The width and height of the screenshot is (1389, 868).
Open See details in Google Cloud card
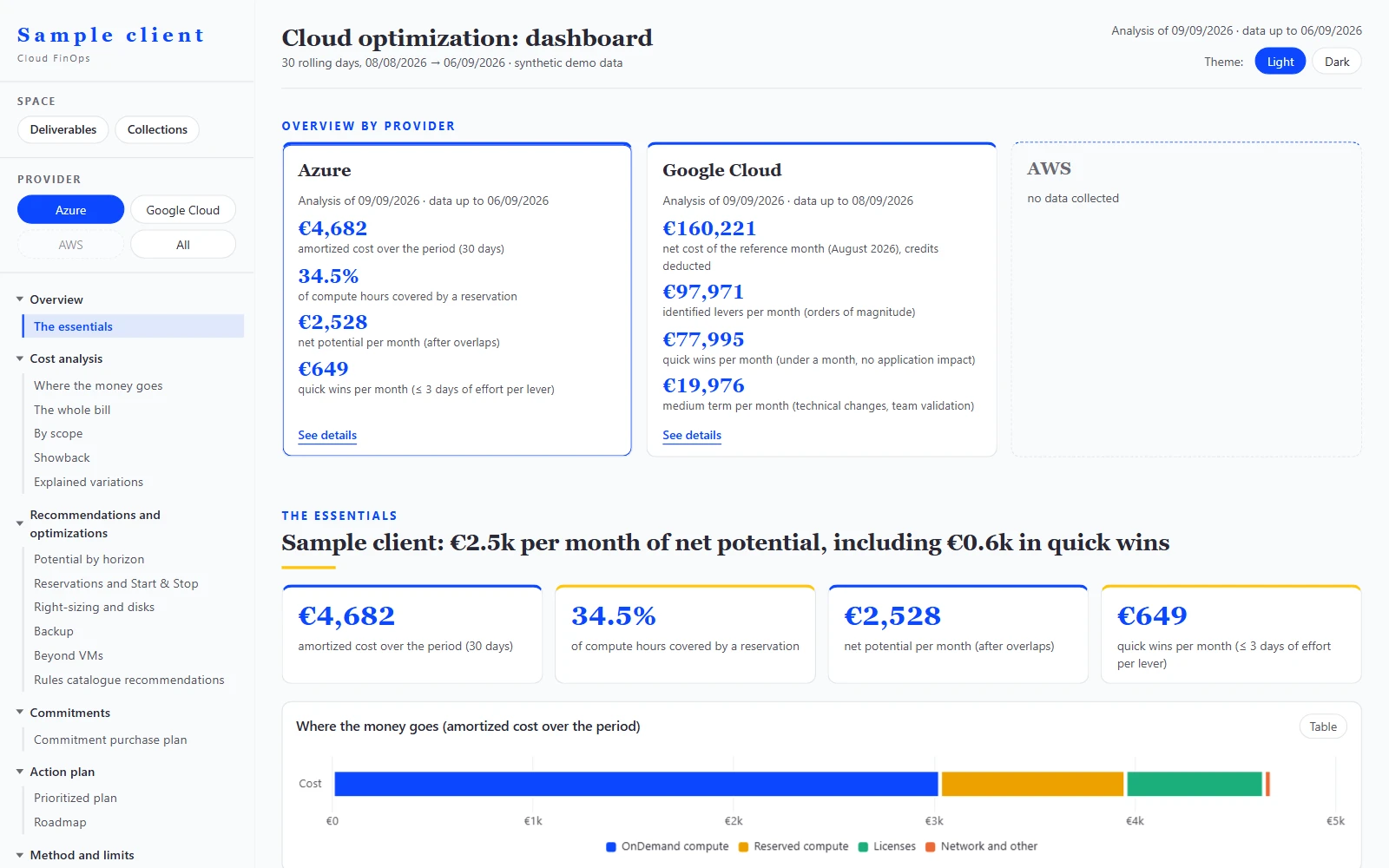click(692, 436)
